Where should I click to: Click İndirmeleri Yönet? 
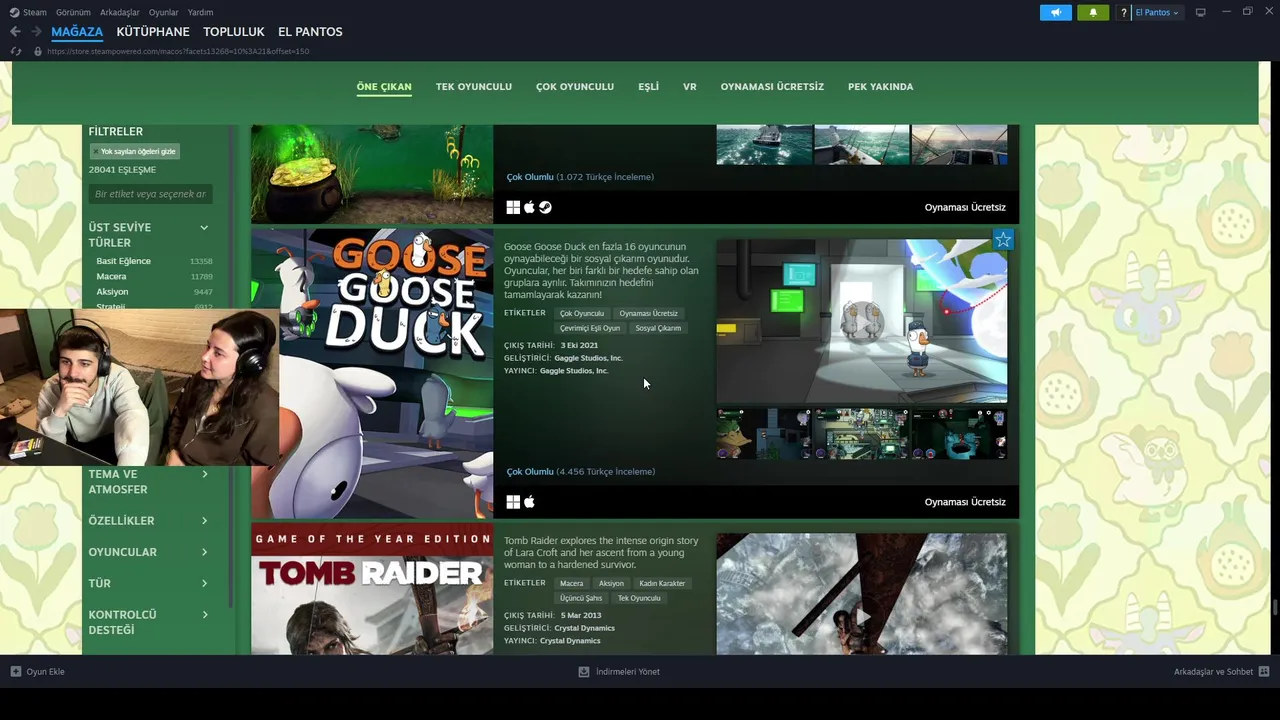(x=628, y=672)
